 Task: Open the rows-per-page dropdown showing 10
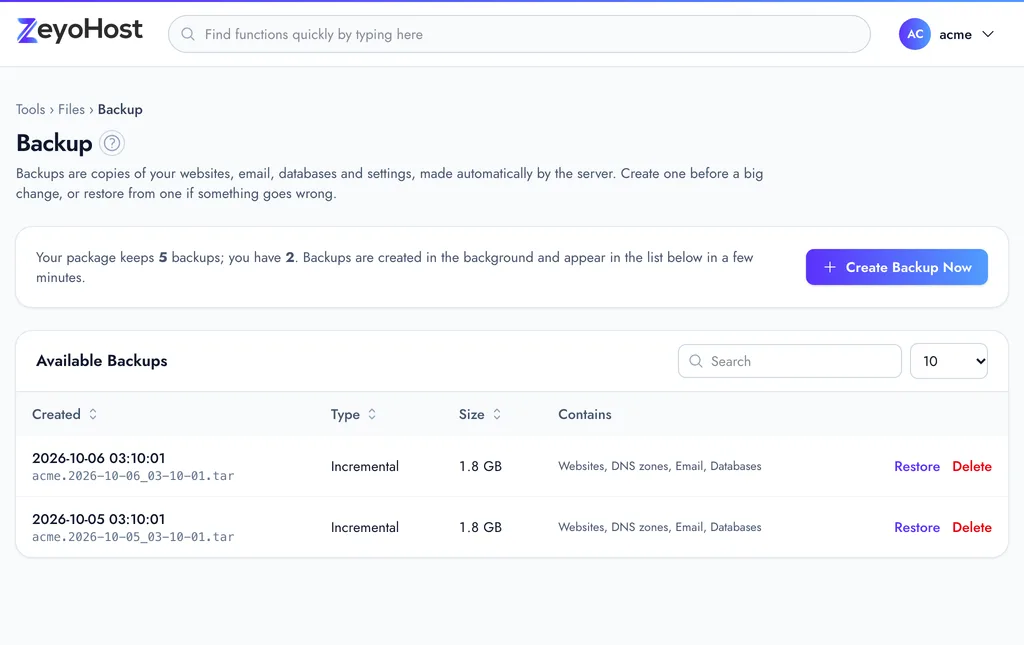tap(948, 361)
